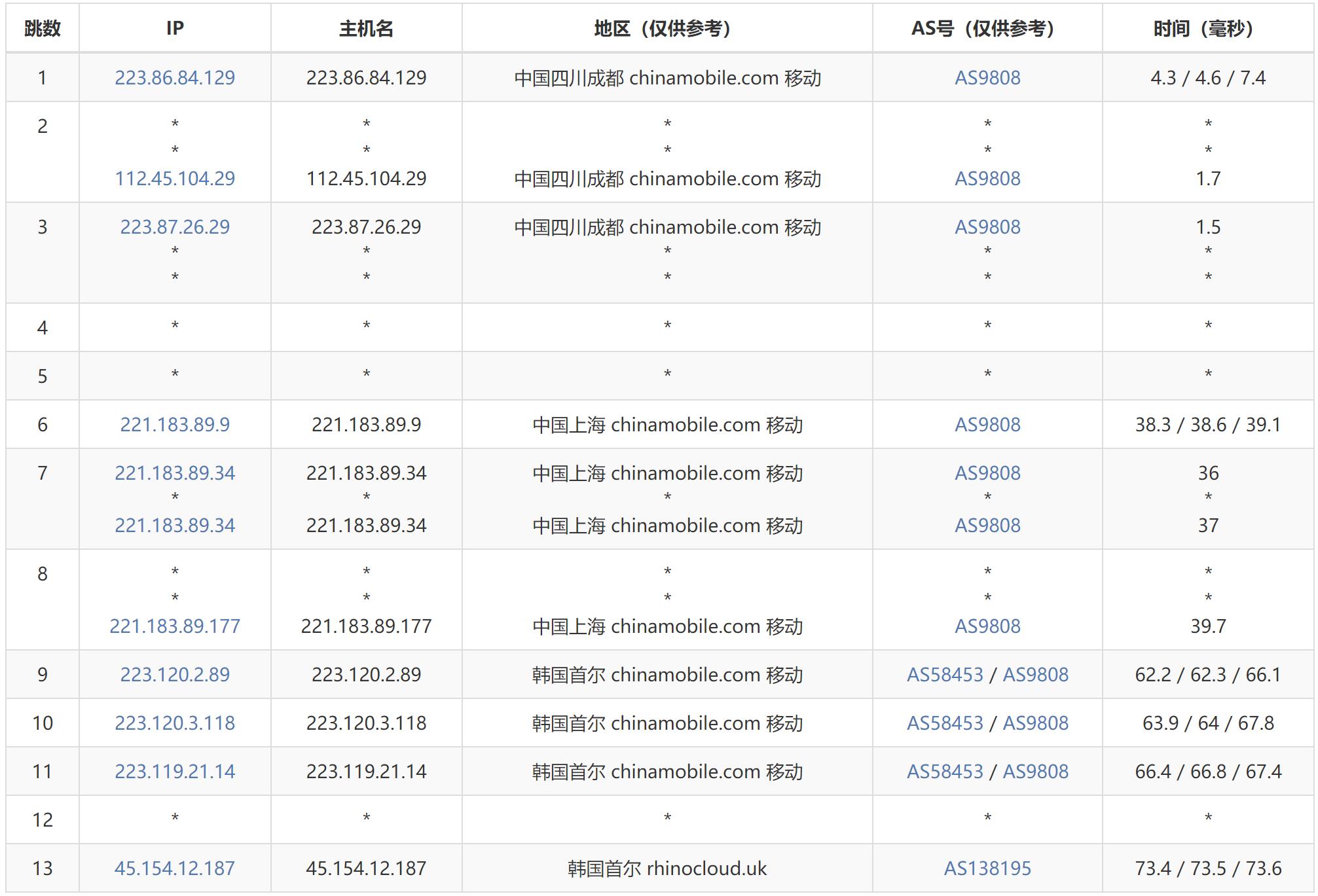Click timing value 39.7 in hop 8
The image size is (1318, 896).
click(x=1208, y=626)
